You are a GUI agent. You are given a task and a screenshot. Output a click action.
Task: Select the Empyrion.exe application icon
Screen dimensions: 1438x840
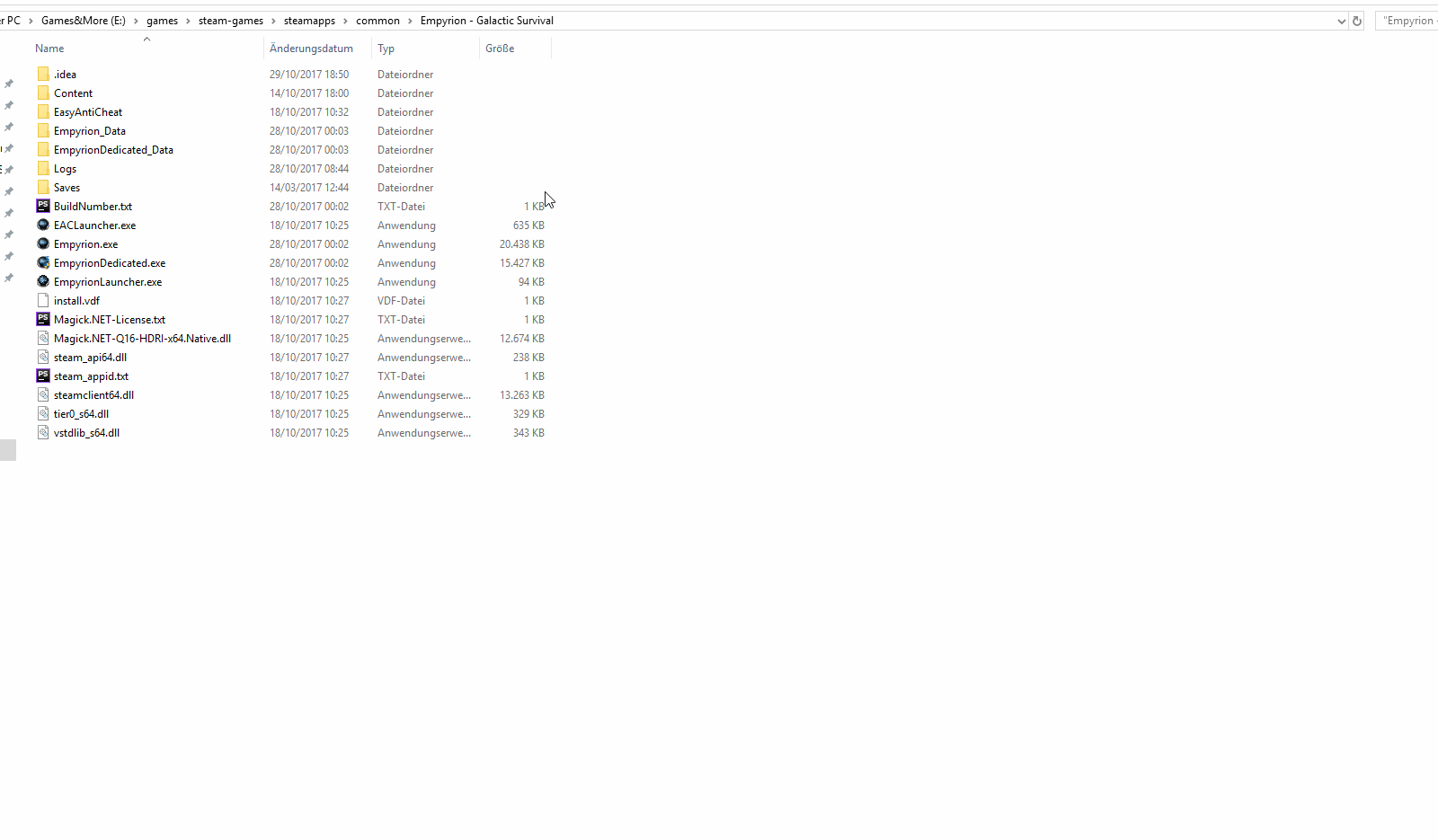[43, 243]
